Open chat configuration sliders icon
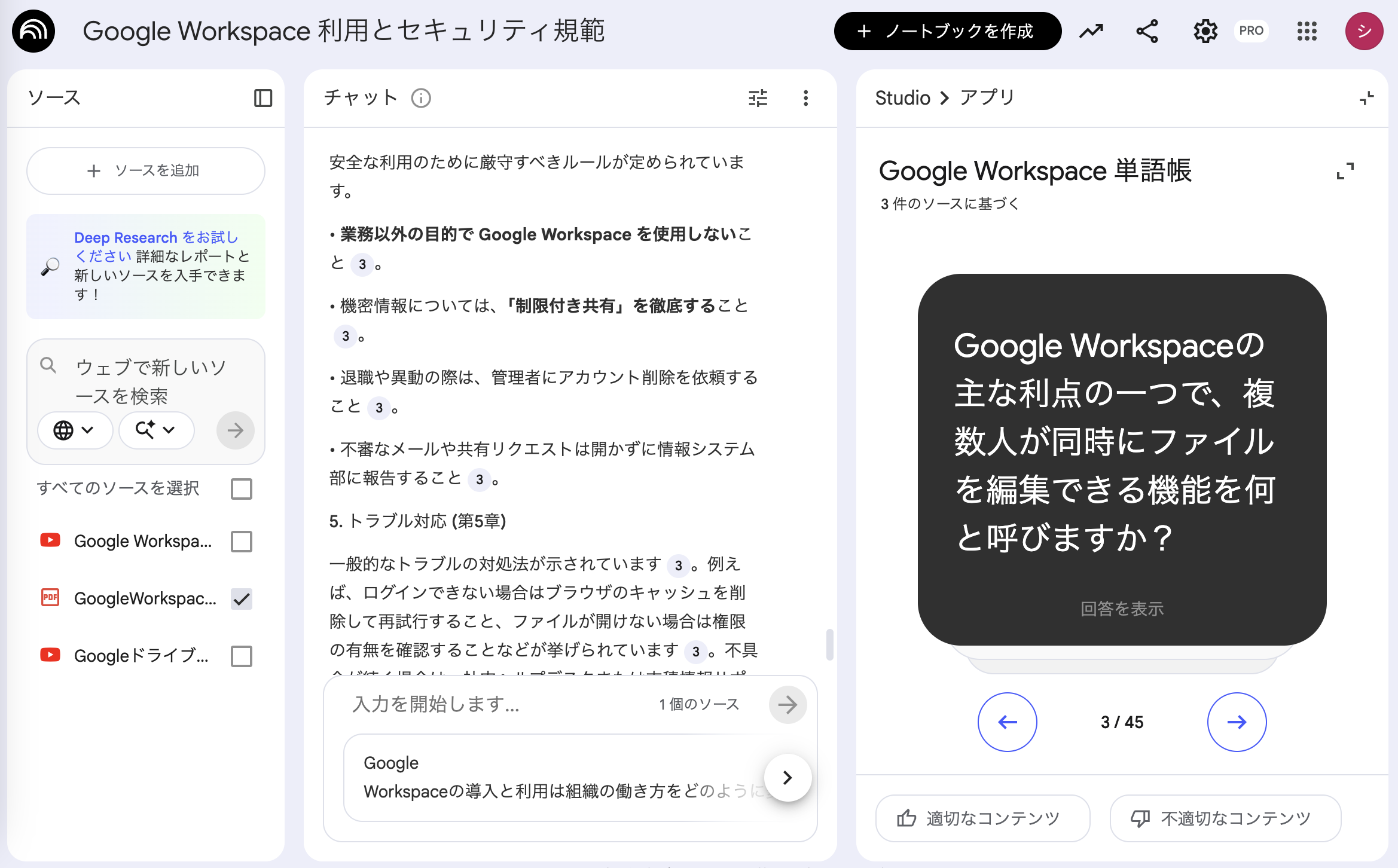Image resolution: width=1398 pixels, height=868 pixels. coord(758,98)
